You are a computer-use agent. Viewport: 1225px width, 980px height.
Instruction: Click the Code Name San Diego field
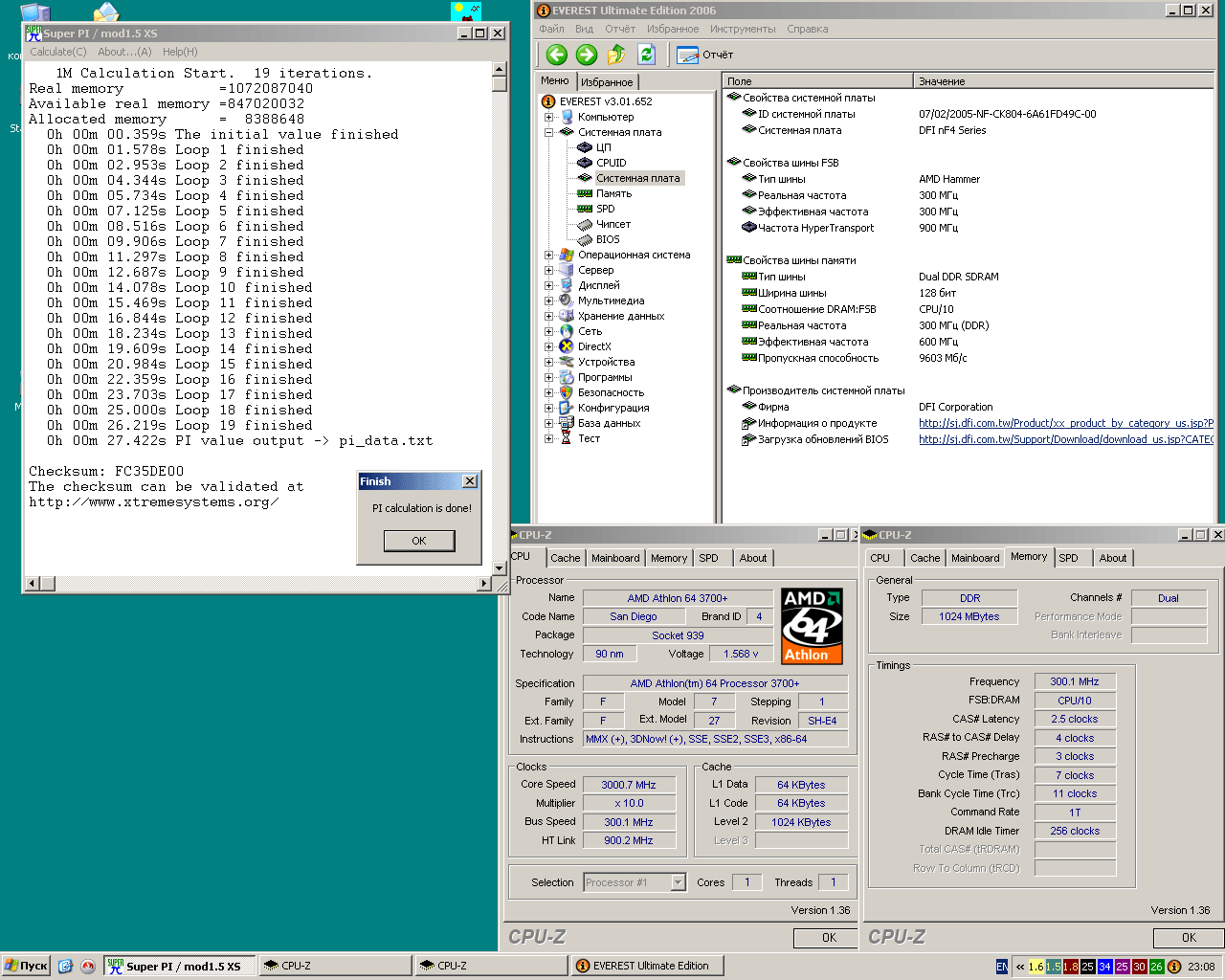[x=634, y=616]
